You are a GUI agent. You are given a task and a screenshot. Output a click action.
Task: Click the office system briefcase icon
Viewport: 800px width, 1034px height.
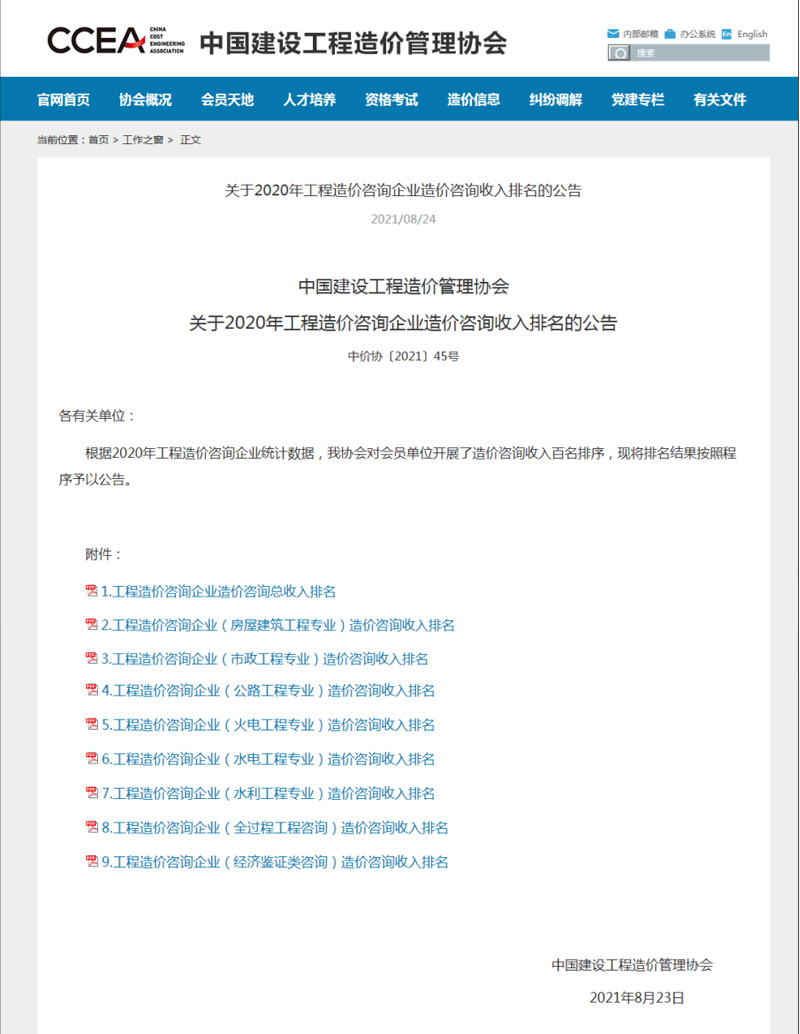[x=670, y=34]
